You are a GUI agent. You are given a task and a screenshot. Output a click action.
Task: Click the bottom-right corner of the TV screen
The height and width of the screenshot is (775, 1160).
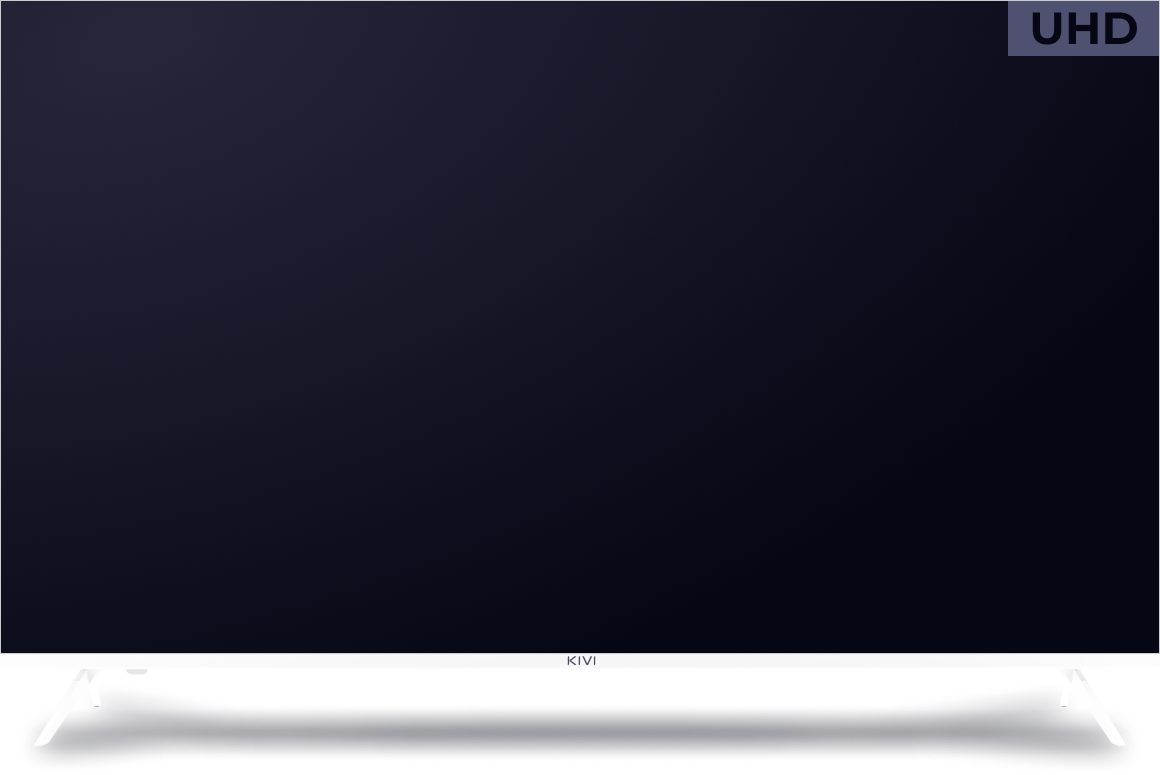point(1154,649)
